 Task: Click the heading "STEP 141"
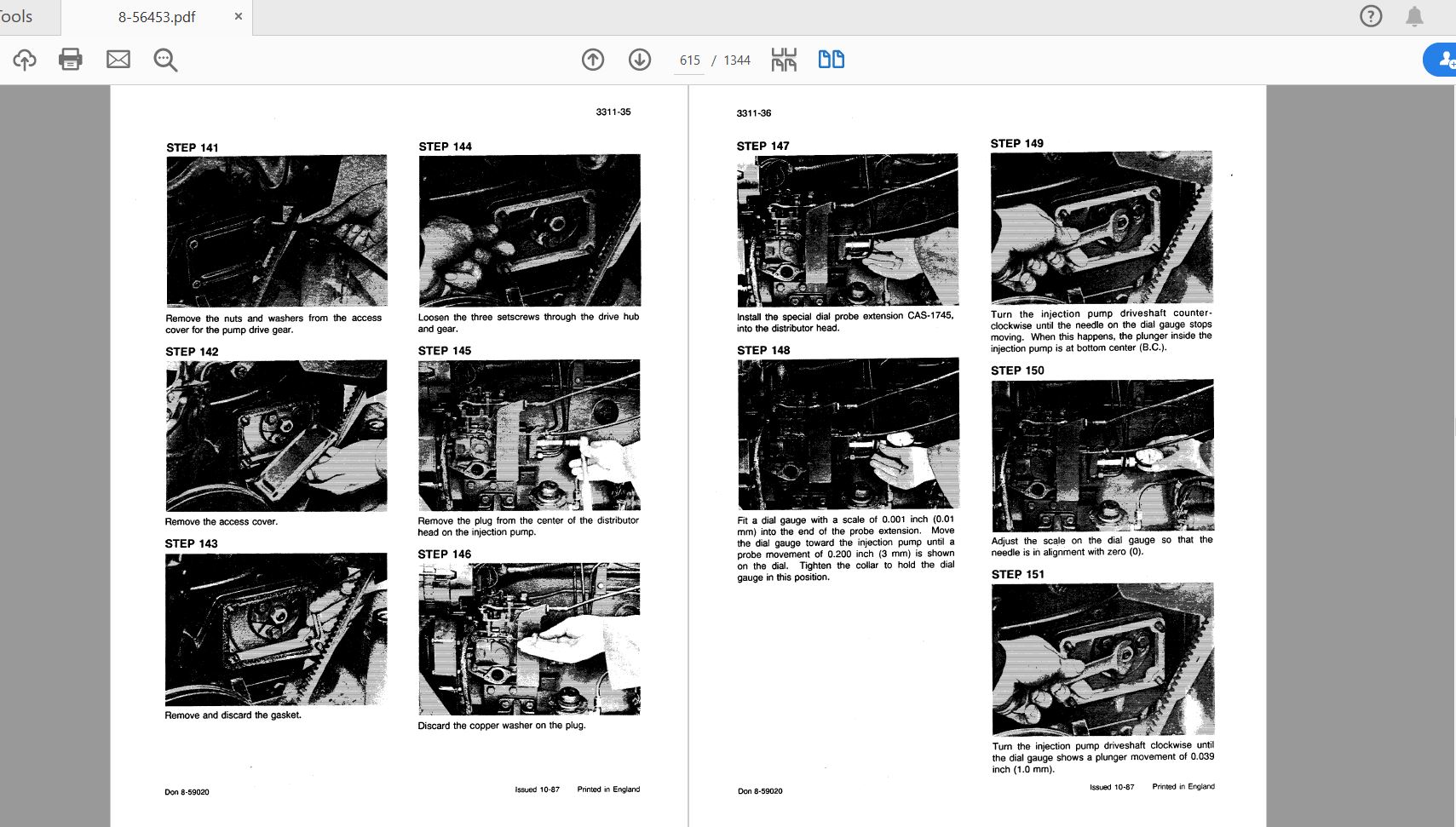point(193,147)
